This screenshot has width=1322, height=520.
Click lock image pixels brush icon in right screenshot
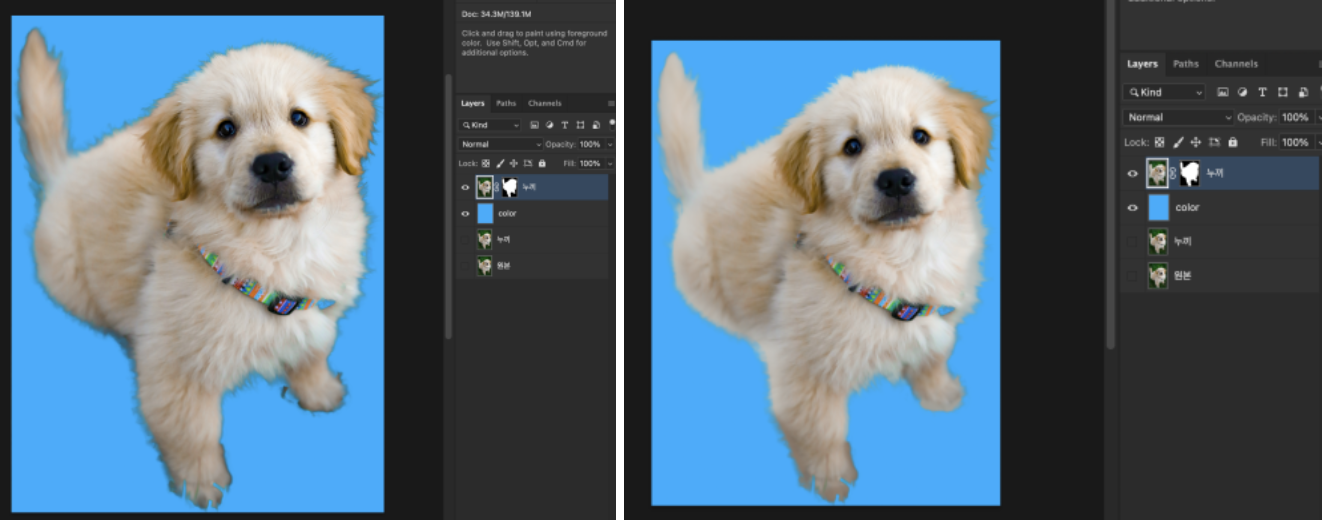coord(1178,142)
